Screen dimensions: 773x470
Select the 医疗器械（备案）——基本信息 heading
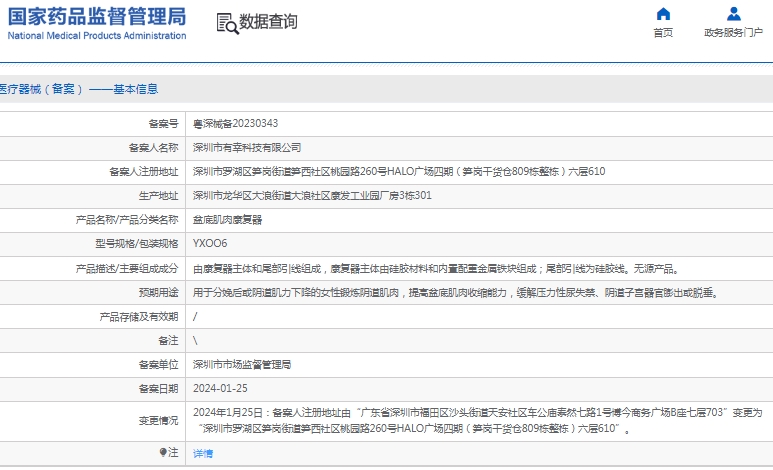(78, 89)
